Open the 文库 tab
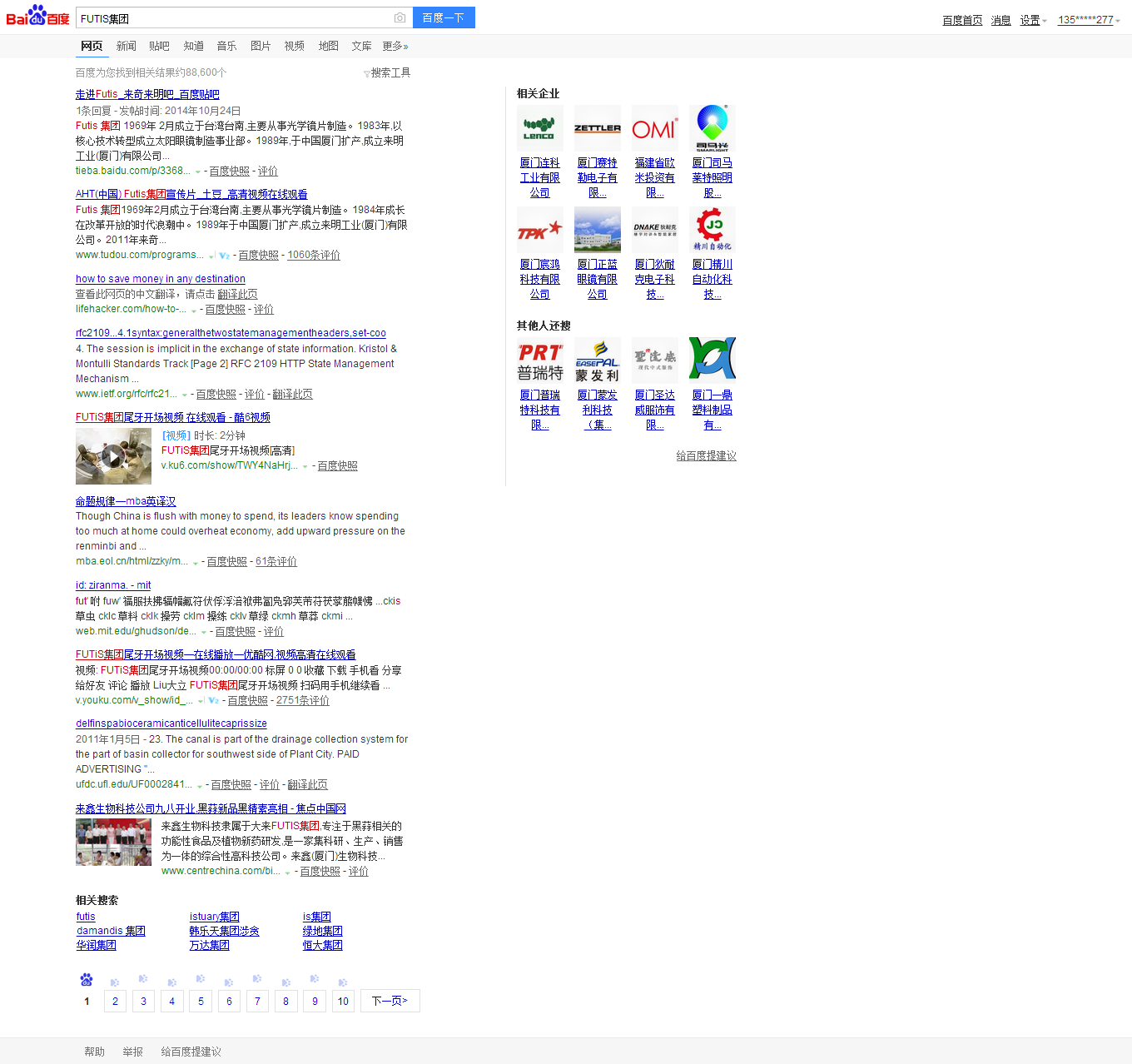 tap(361, 46)
